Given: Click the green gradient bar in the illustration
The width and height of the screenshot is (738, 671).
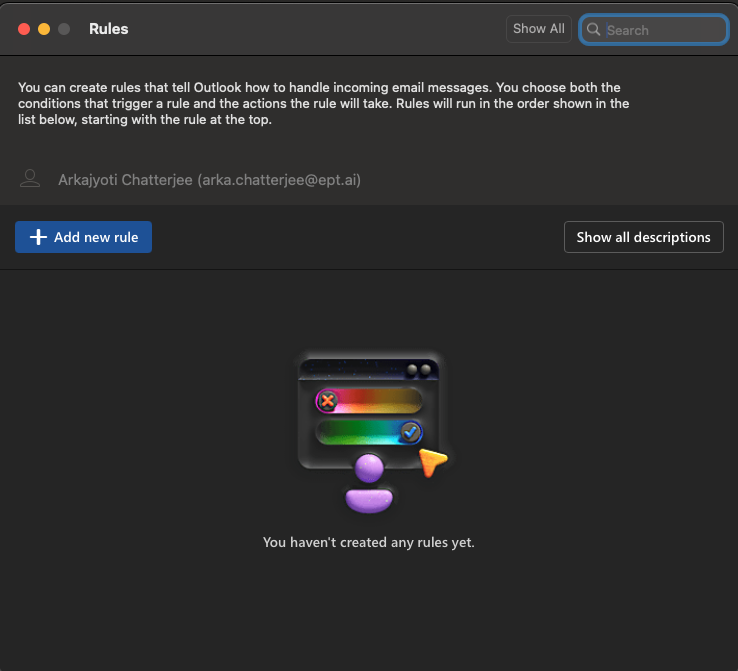Looking at the screenshot, I should [x=360, y=432].
